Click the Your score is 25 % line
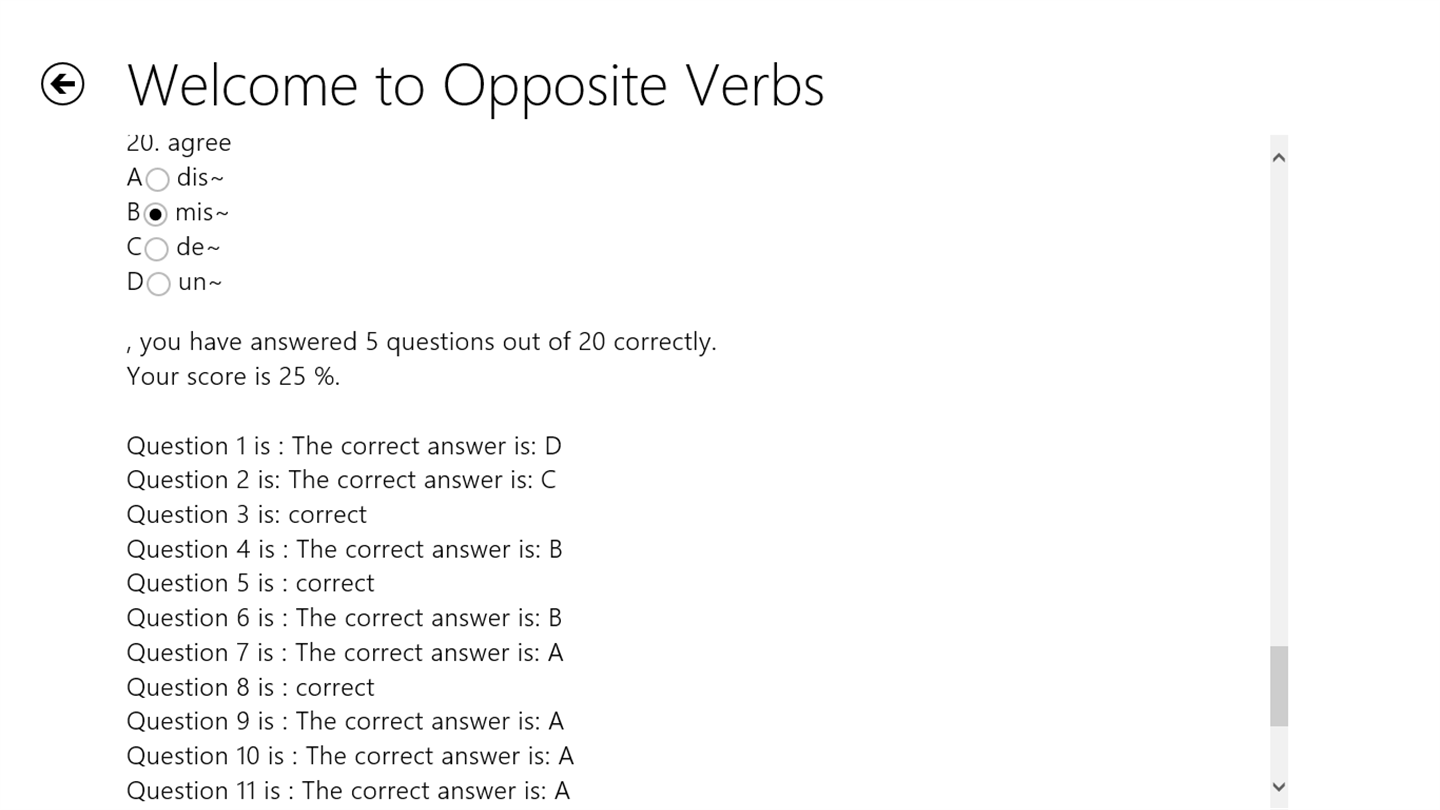Screen dimensions: 1440x810 click(233, 377)
